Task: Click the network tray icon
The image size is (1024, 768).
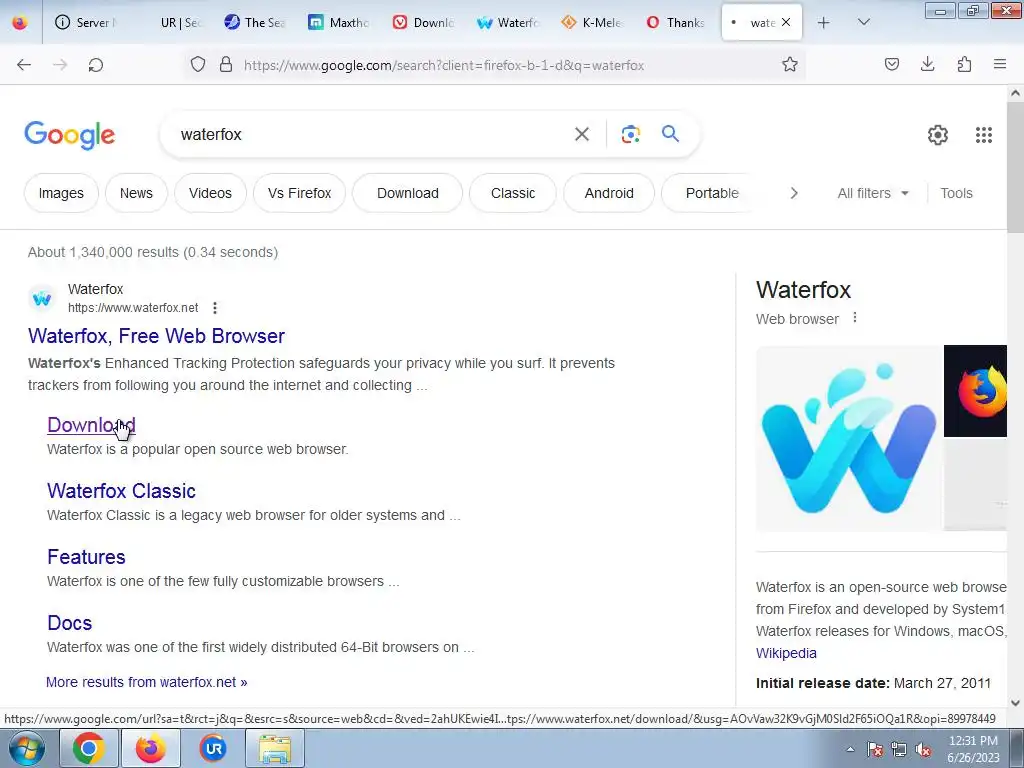Action: point(899,750)
